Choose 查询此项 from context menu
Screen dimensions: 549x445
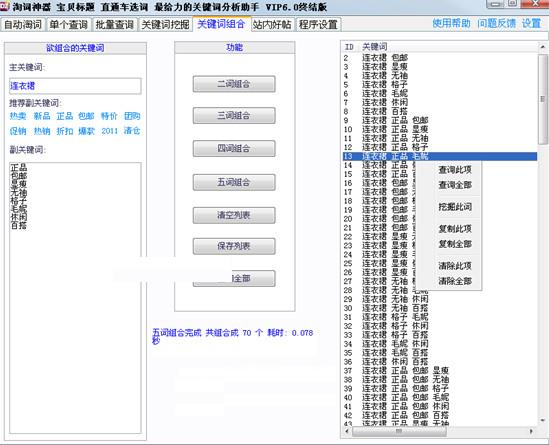click(x=455, y=170)
